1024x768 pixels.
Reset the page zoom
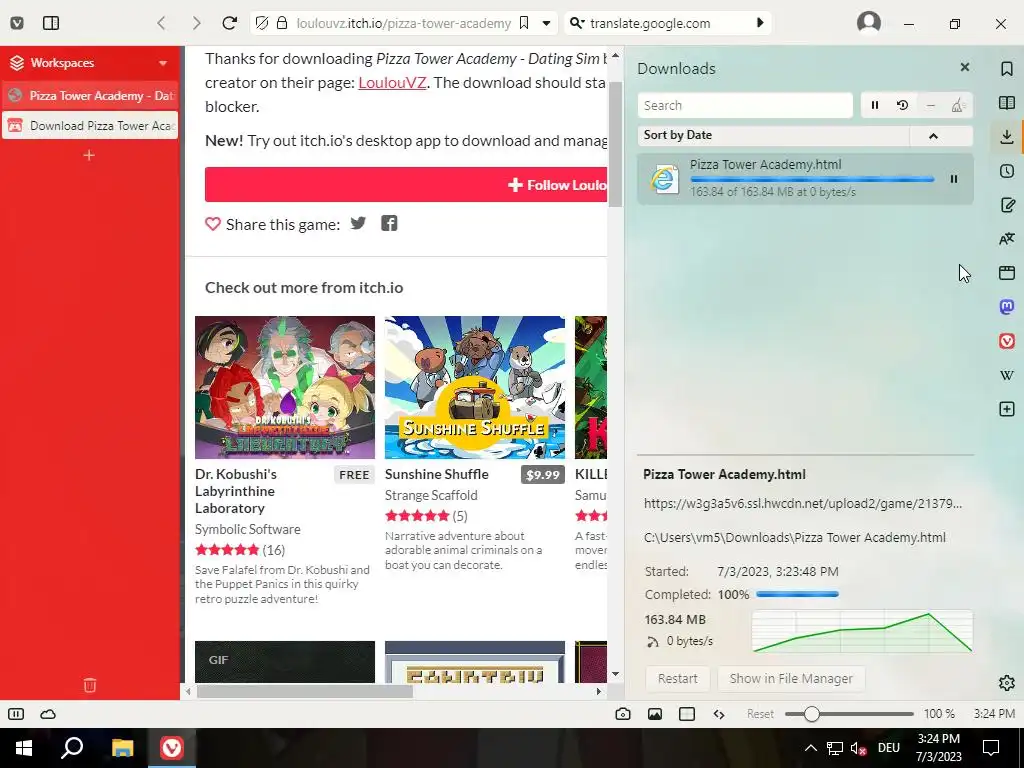click(x=760, y=714)
